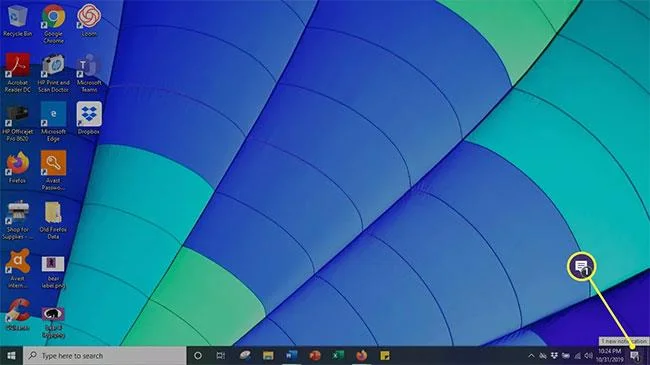This screenshot has height=365, width=650.
Task: Open Avast Passwords desktop icon
Action: (x=53, y=171)
